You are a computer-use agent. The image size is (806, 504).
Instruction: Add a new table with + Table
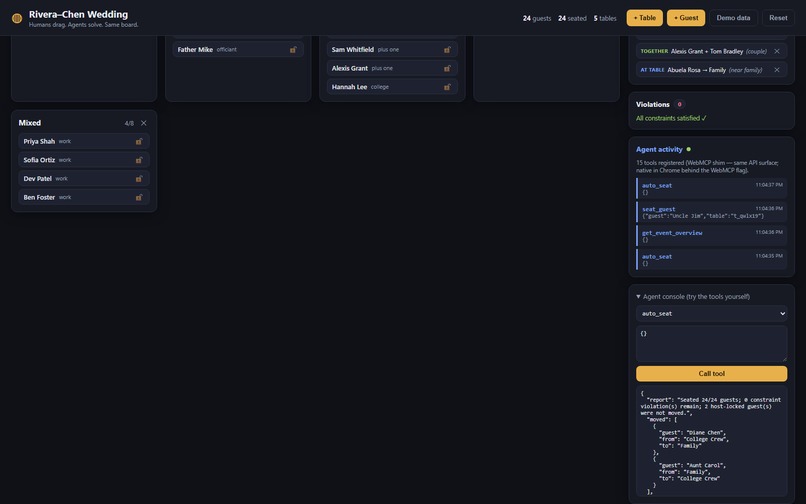(645, 18)
